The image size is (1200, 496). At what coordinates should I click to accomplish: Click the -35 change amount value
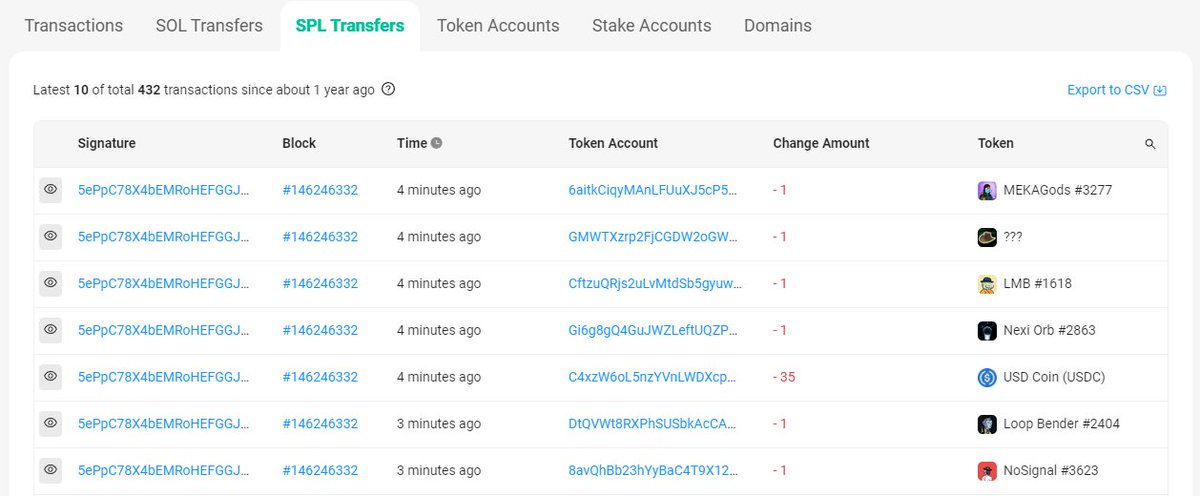[x=784, y=377]
